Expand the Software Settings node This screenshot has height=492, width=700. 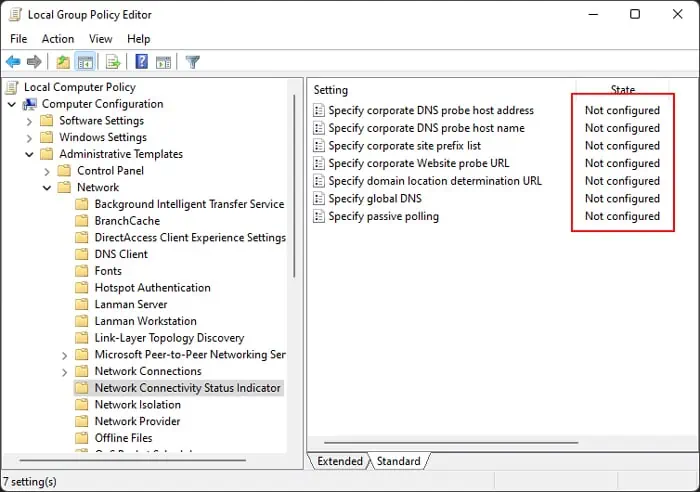(29, 121)
